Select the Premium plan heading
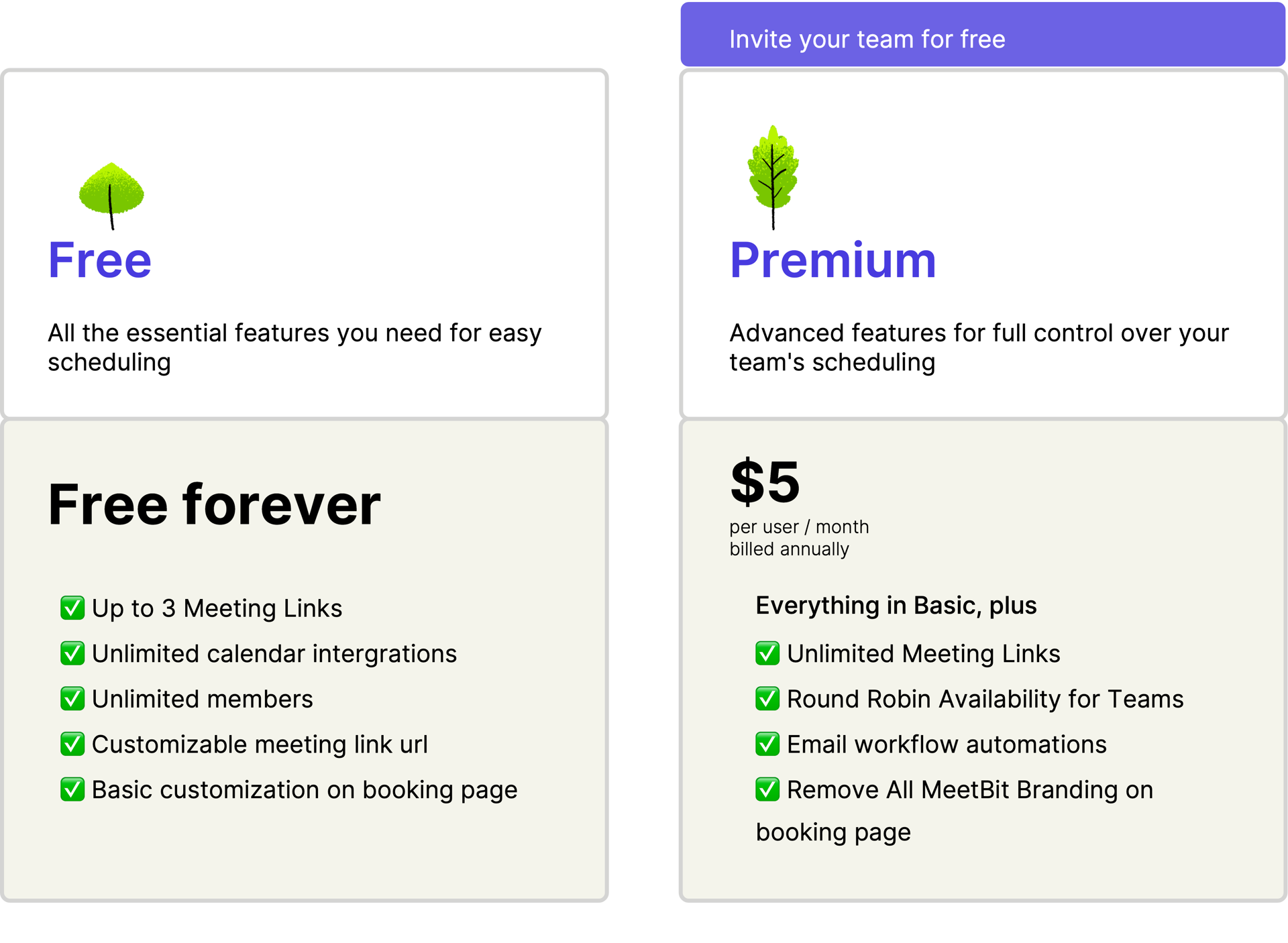The image size is (1288, 943). (x=833, y=260)
